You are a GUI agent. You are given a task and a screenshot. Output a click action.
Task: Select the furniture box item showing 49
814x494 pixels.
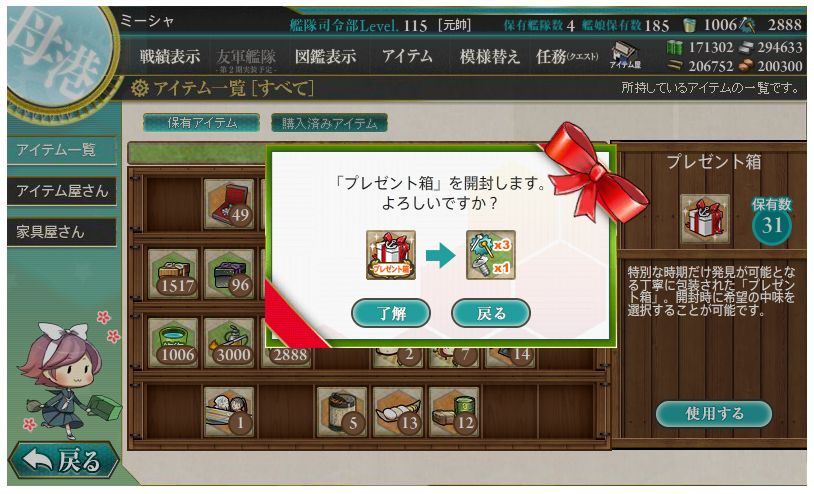pyautogui.click(x=229, y=204)
